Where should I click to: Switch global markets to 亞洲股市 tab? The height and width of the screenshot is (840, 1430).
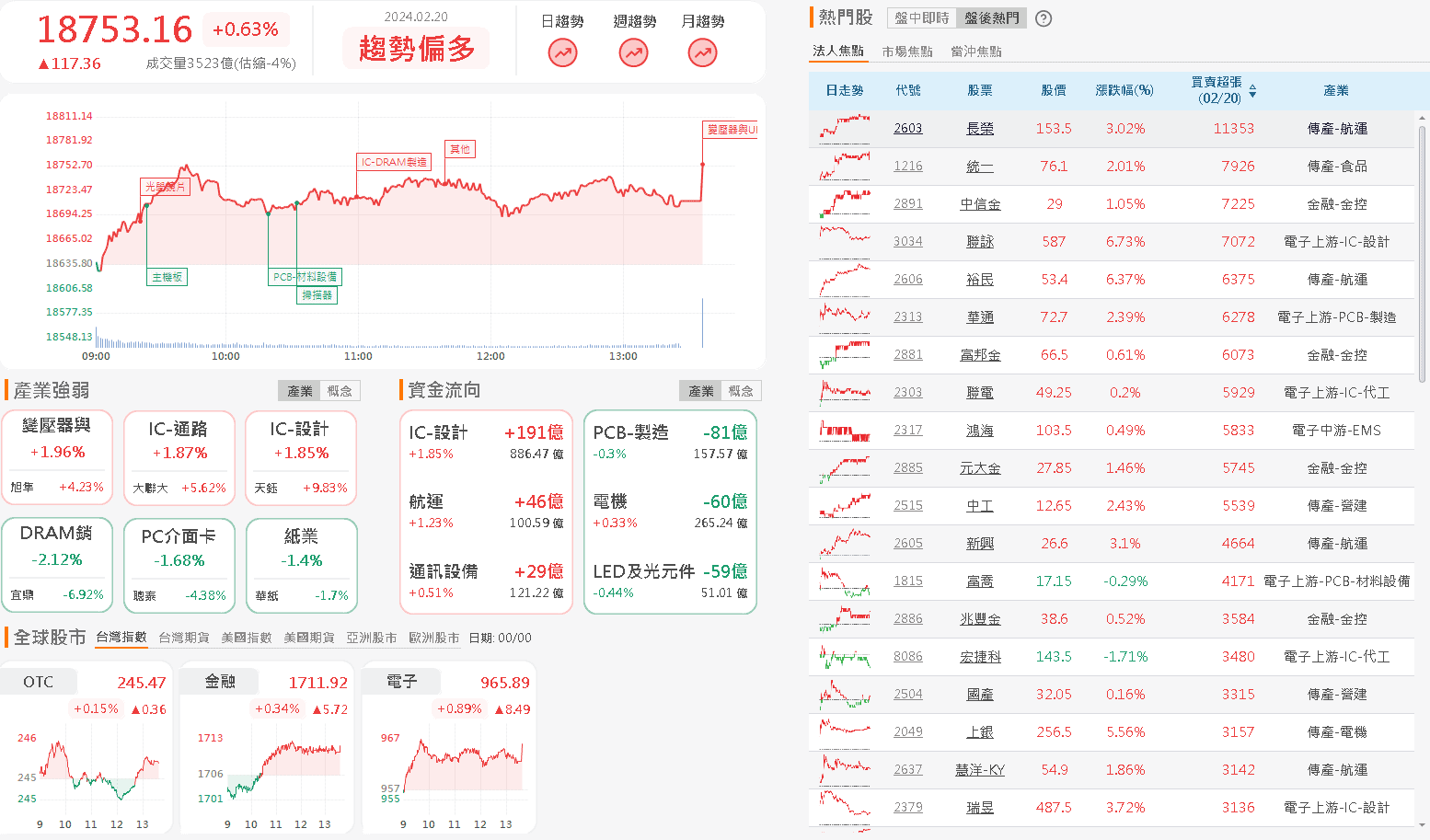(x=372, y=638)
